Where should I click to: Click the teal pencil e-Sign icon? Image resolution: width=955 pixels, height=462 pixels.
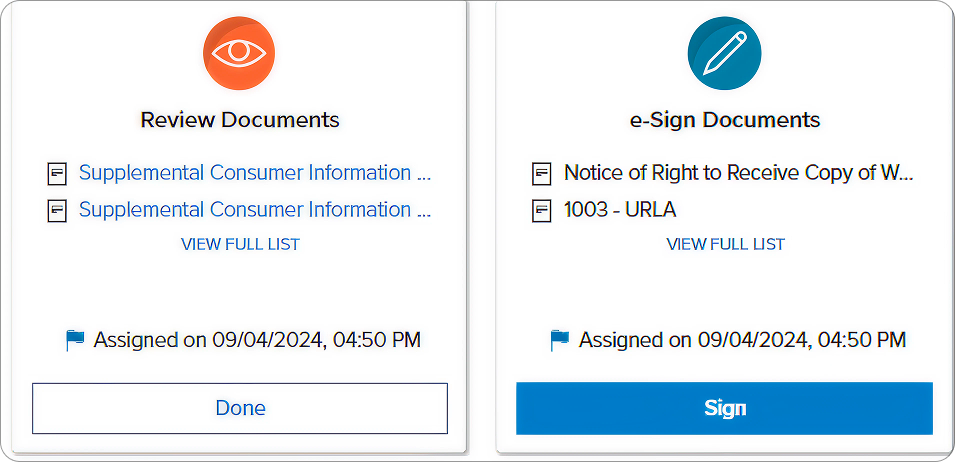click(x=724, y=53)
